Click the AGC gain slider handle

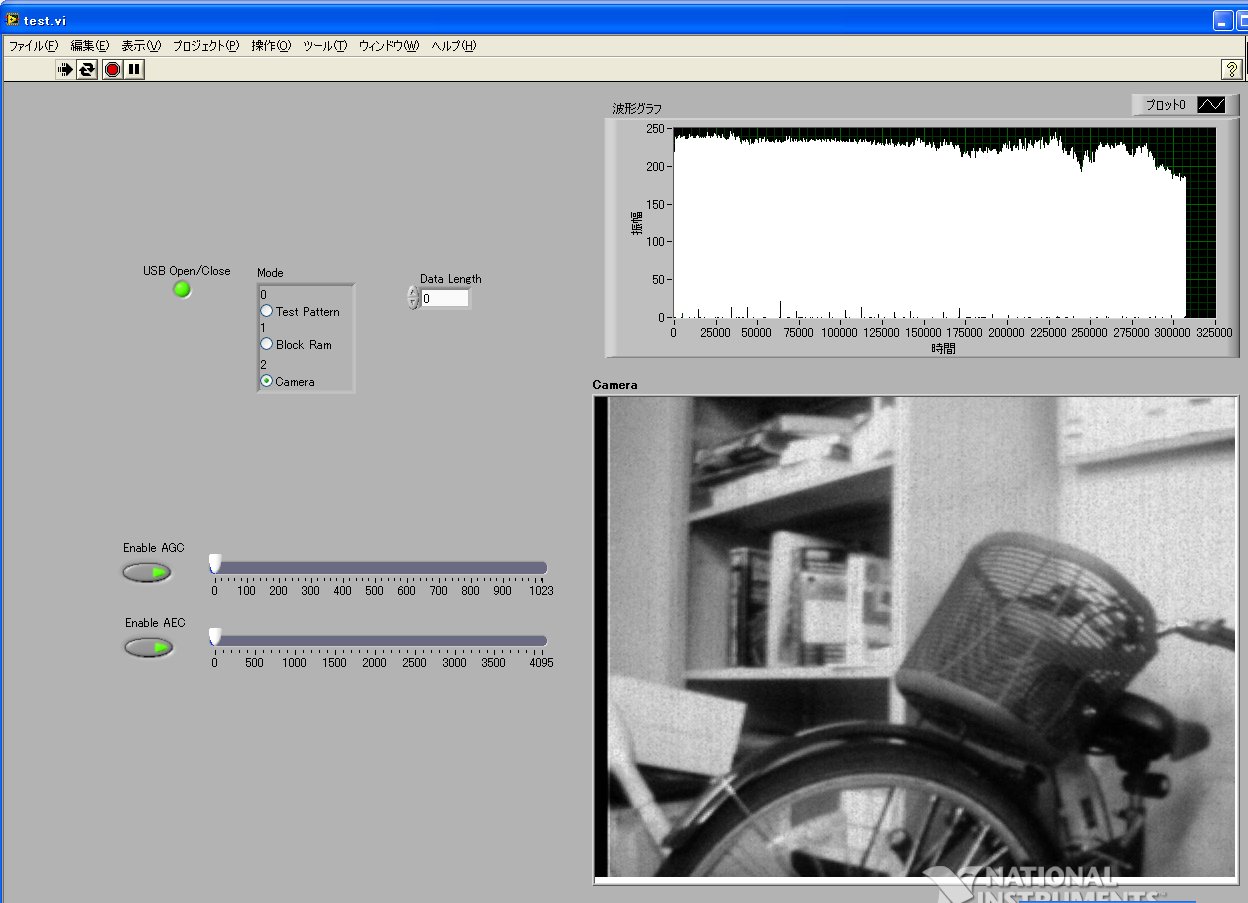point(215,565)
